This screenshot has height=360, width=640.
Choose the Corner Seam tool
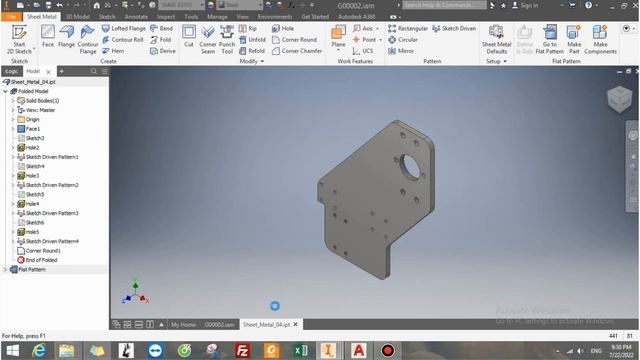[208, 39]
